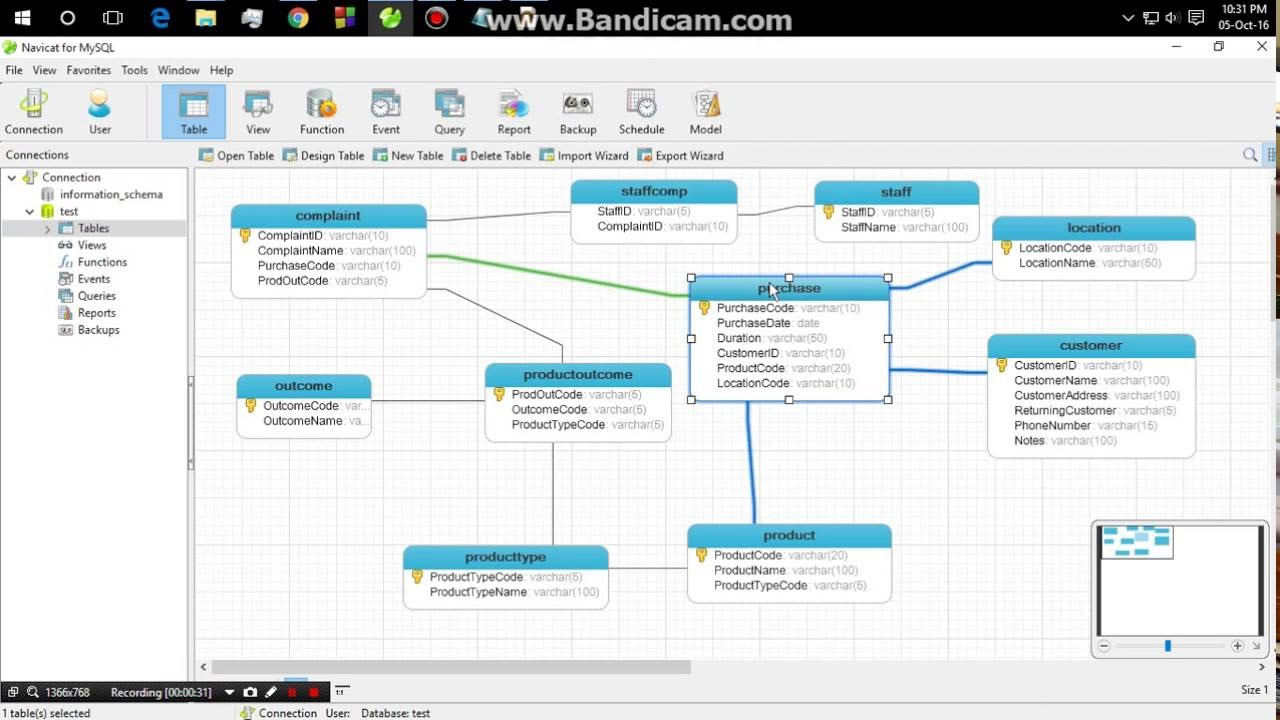The width and height of the screenshot is (1280, 720).
Task: Launch the Export Wizard
Action: [680, 156]
